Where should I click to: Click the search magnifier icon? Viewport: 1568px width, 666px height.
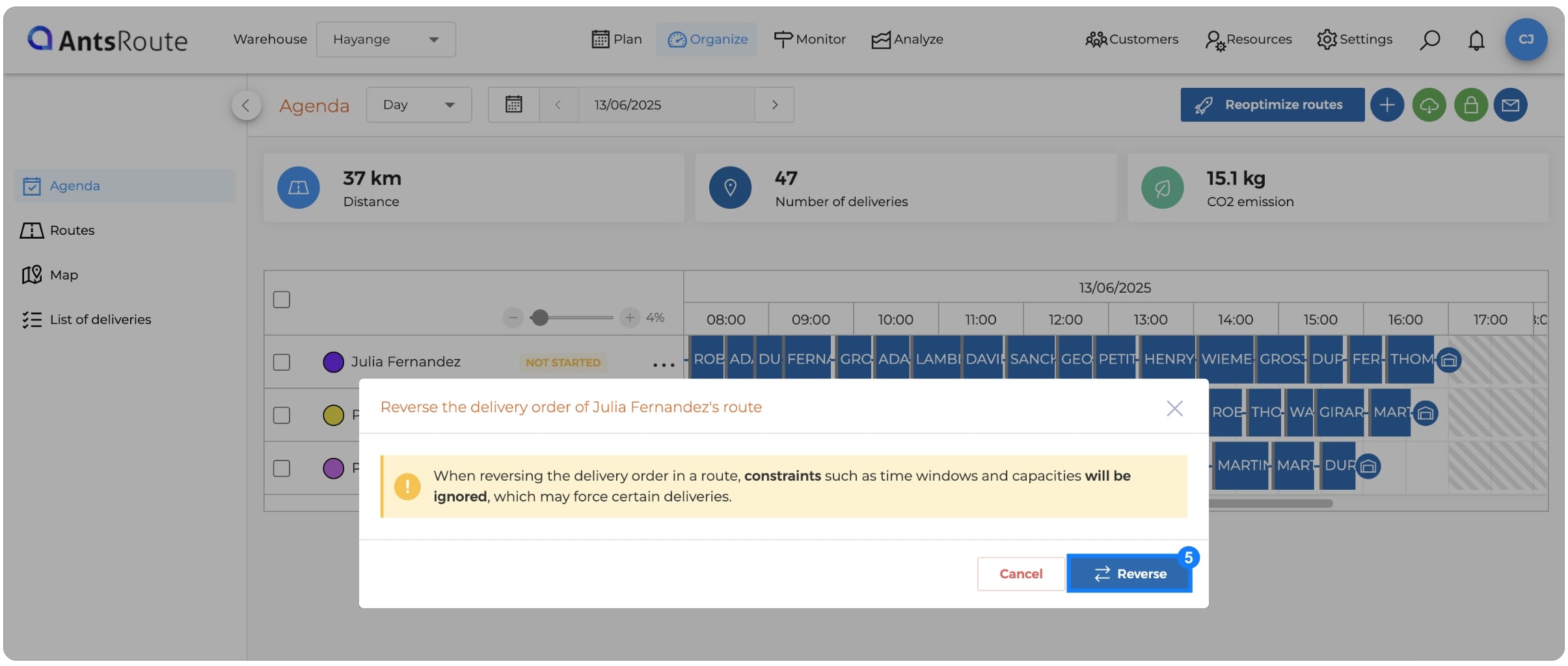coord(1429,40)
